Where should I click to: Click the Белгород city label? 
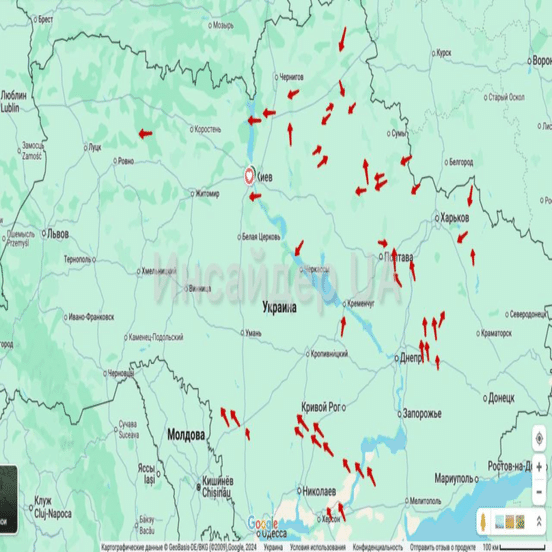click(x=461, y=162)
